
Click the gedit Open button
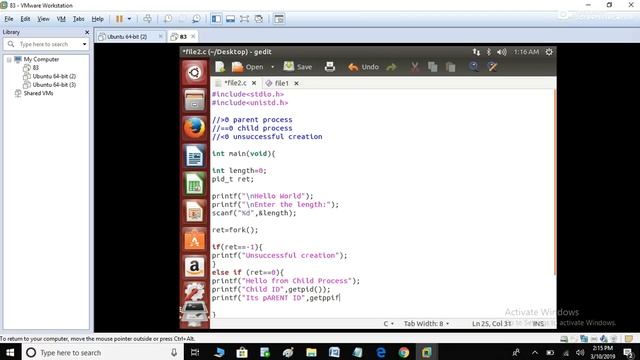tap(247, 67)
